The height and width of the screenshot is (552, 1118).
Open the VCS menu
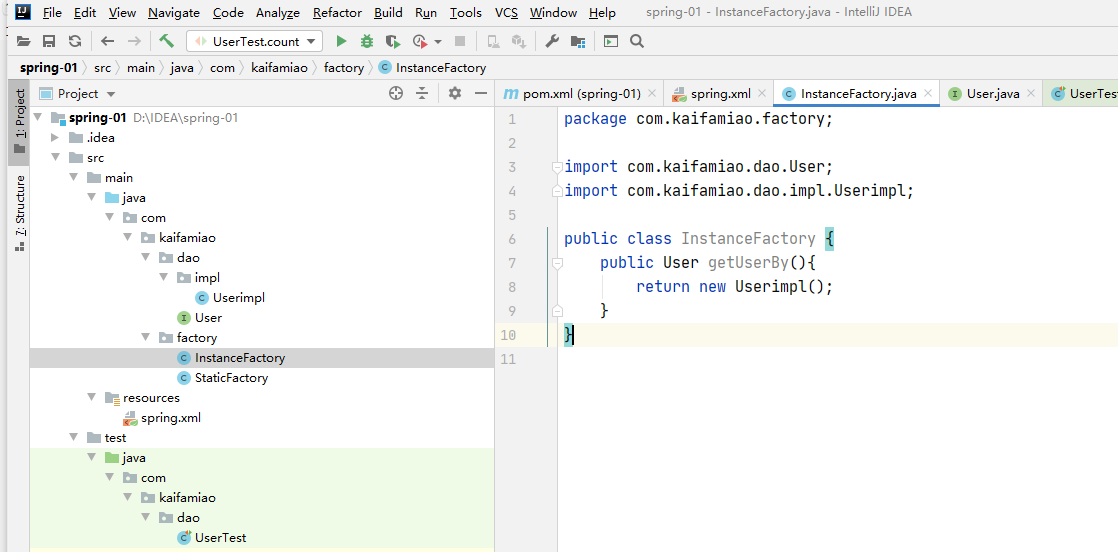[x=506, y=13]
